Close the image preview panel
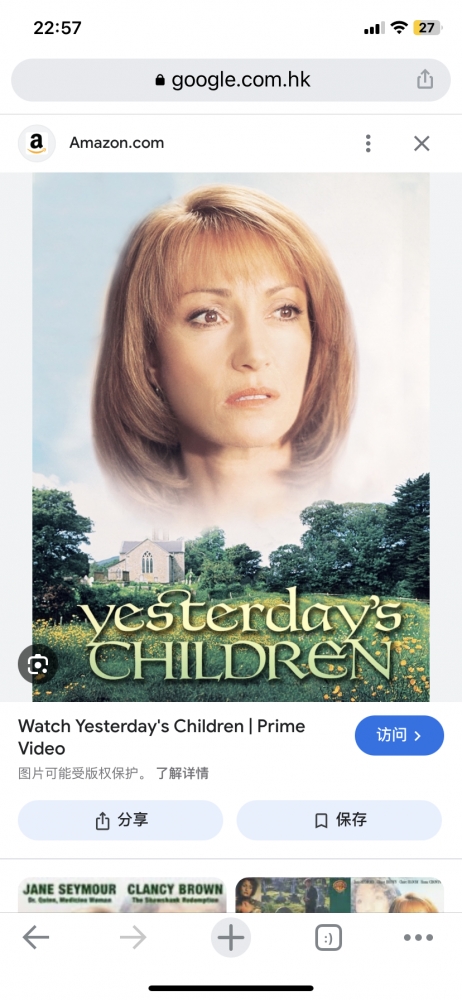 pos(421,143)
